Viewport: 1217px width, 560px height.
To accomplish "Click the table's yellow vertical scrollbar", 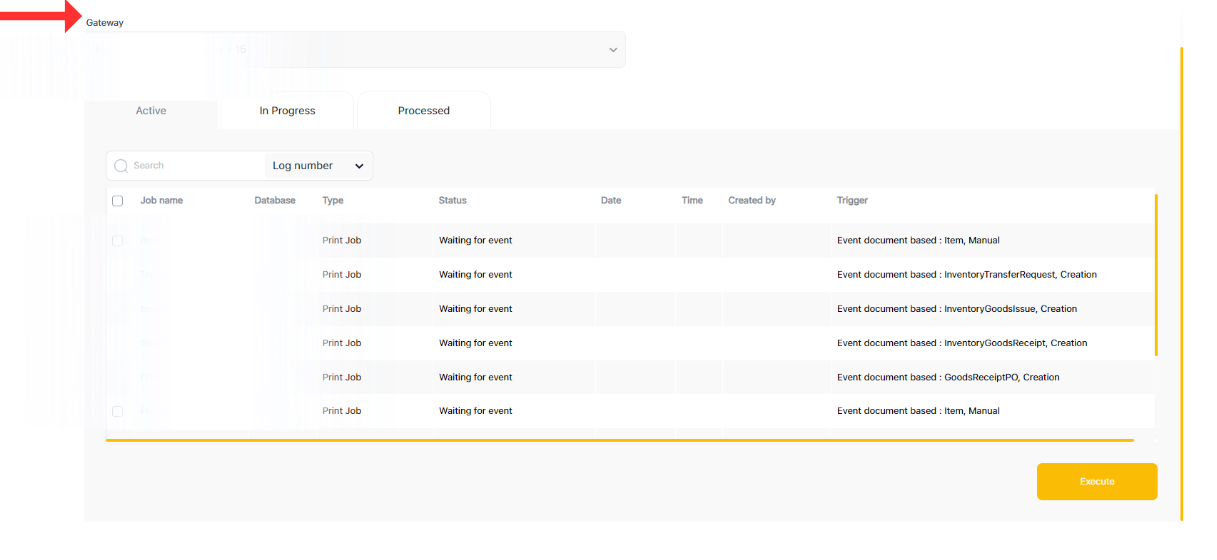I will [x=1156, y=275].
